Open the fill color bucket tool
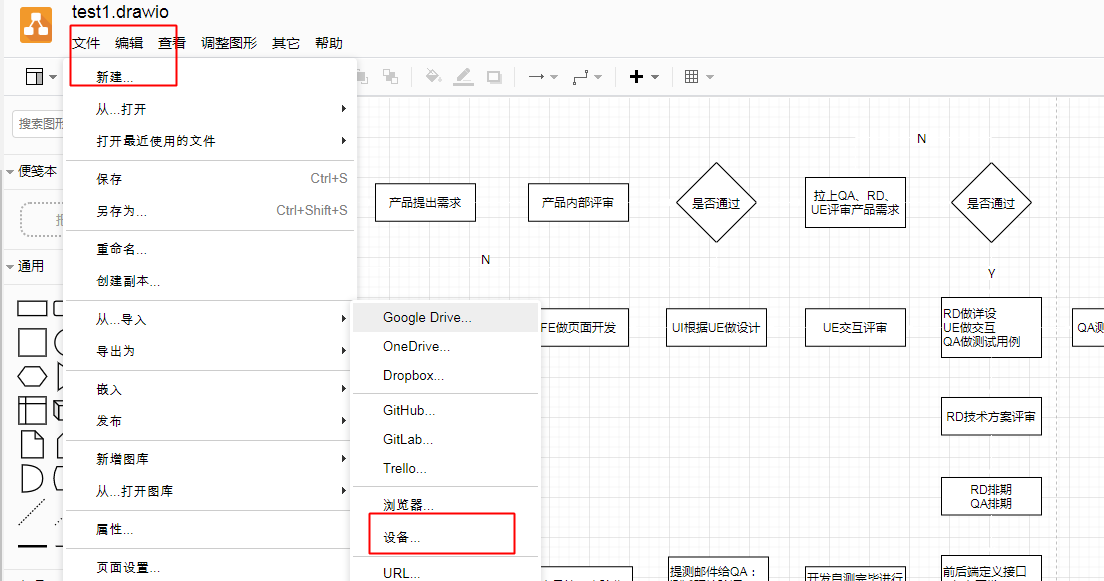Screen dimensions: 1104x581 [x=432, y=76]
